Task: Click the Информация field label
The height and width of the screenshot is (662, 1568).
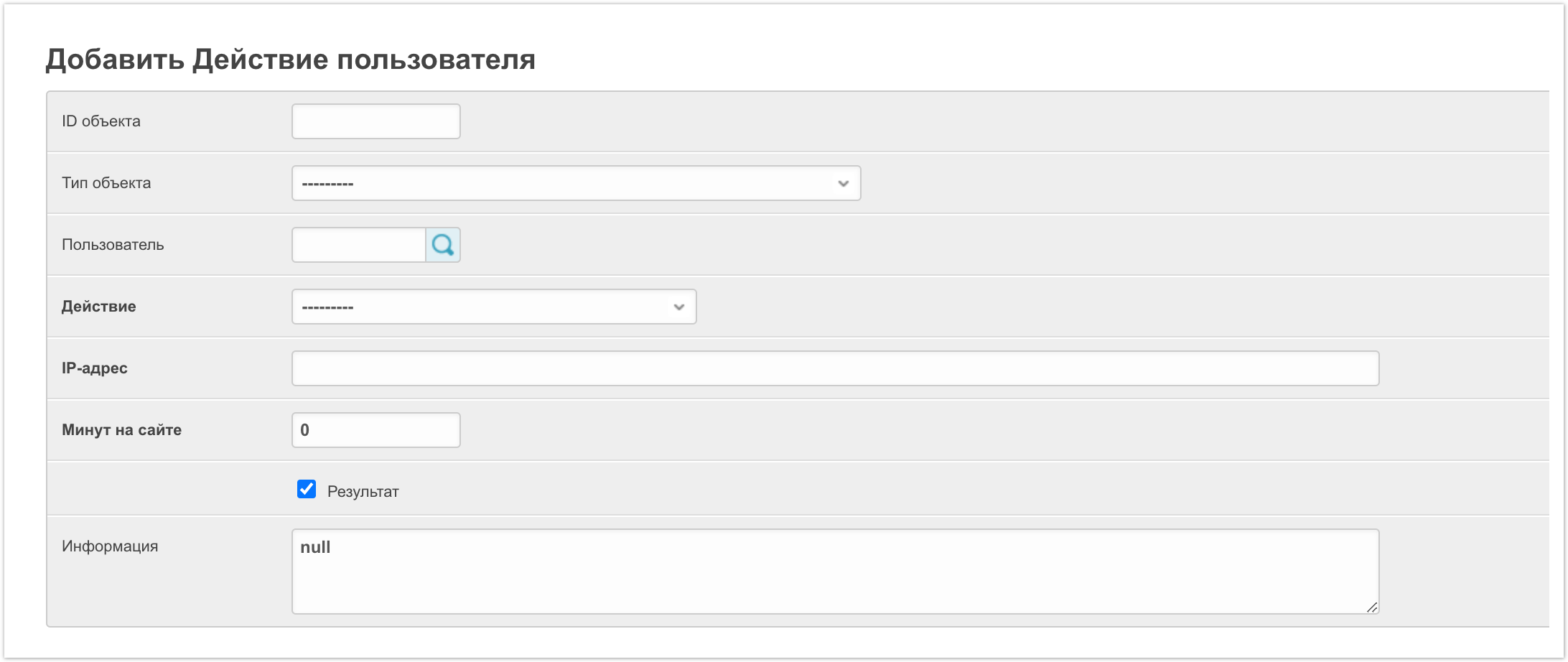Action: [110, 546]
